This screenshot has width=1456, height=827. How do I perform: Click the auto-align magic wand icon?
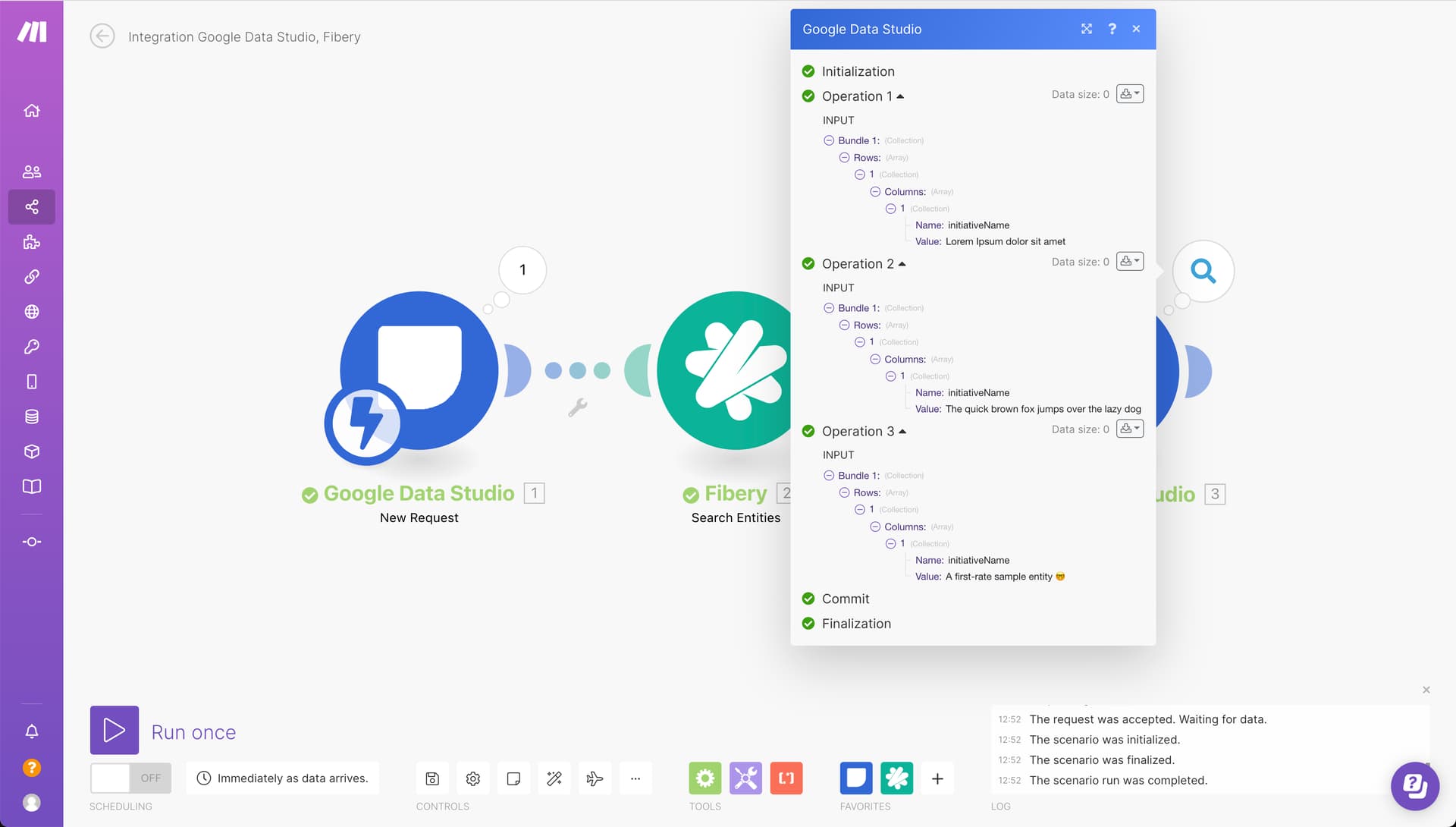click(554, 778)
